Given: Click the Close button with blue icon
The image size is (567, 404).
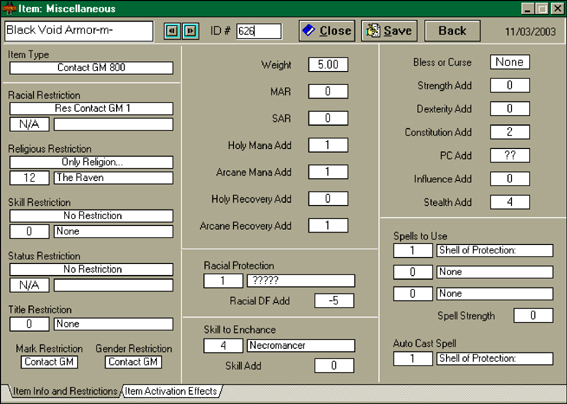Looking at the screenshot, I should click(327, 31).
